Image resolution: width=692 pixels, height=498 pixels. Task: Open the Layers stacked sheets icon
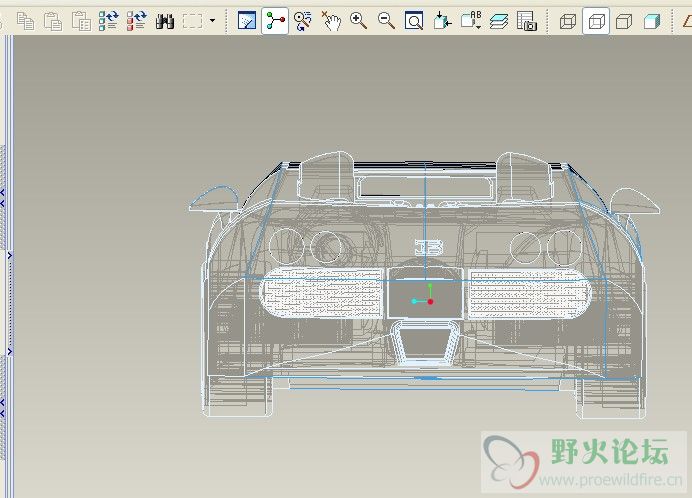pos(499,21)
